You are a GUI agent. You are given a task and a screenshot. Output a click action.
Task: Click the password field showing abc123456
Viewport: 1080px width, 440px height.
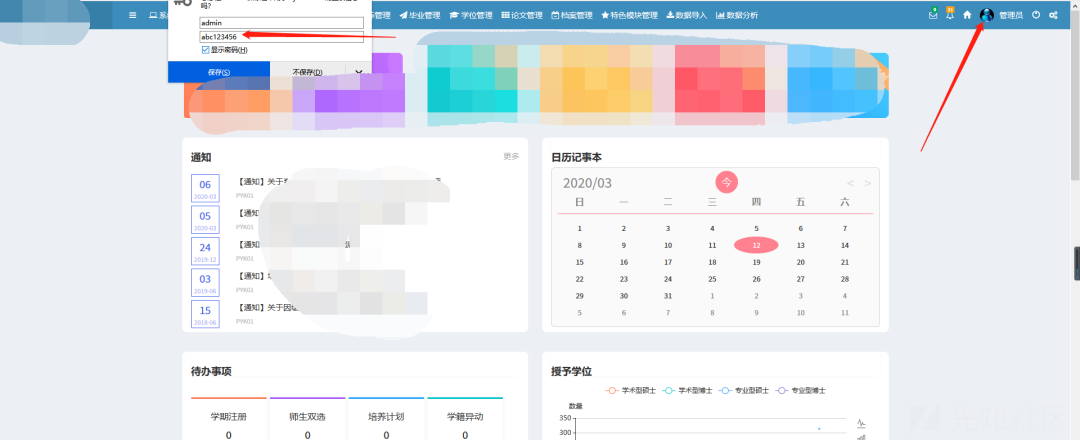pyautogui.click(x=281, y=36)
